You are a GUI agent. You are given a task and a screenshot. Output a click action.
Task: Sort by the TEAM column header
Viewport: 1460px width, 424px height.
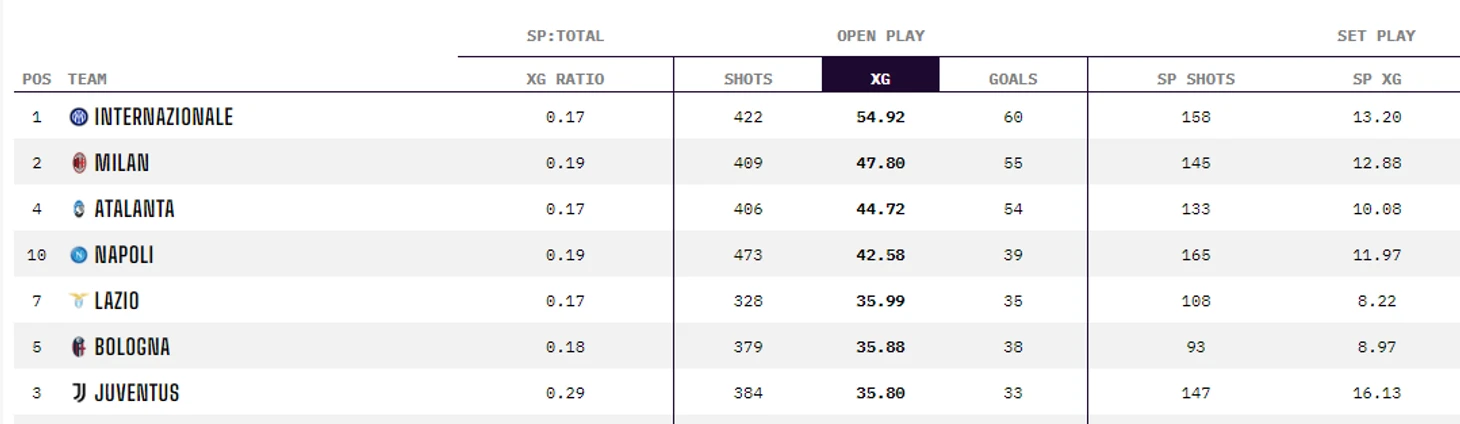click(x=87, y=79)
